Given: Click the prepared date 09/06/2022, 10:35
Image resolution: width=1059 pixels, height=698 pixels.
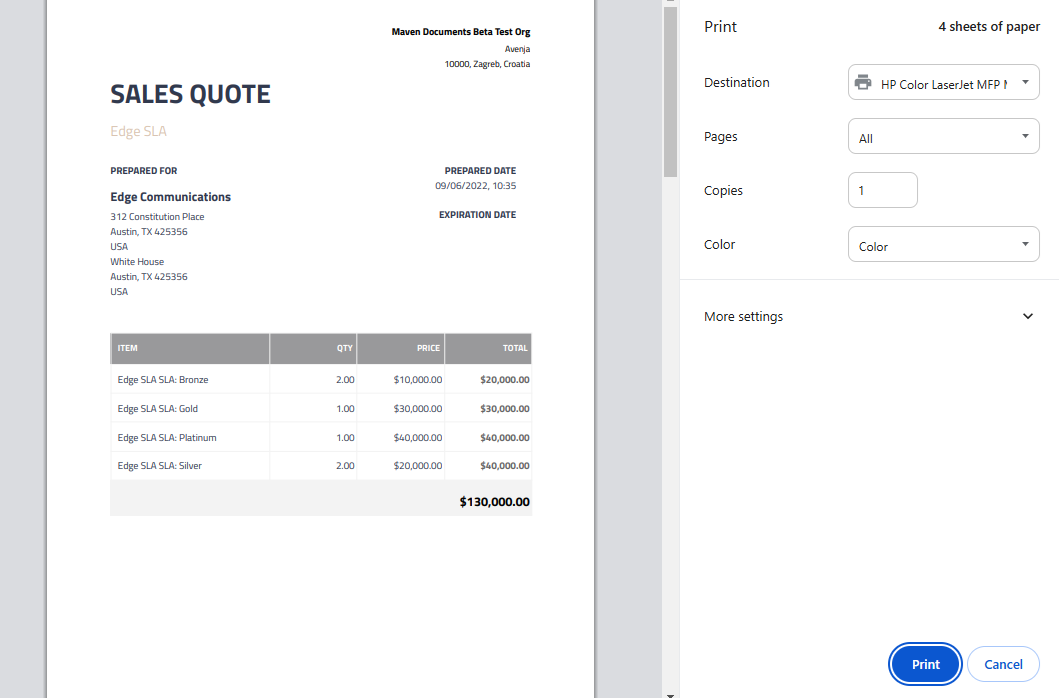Looking at the screenshot, I should tap(475, 186).
